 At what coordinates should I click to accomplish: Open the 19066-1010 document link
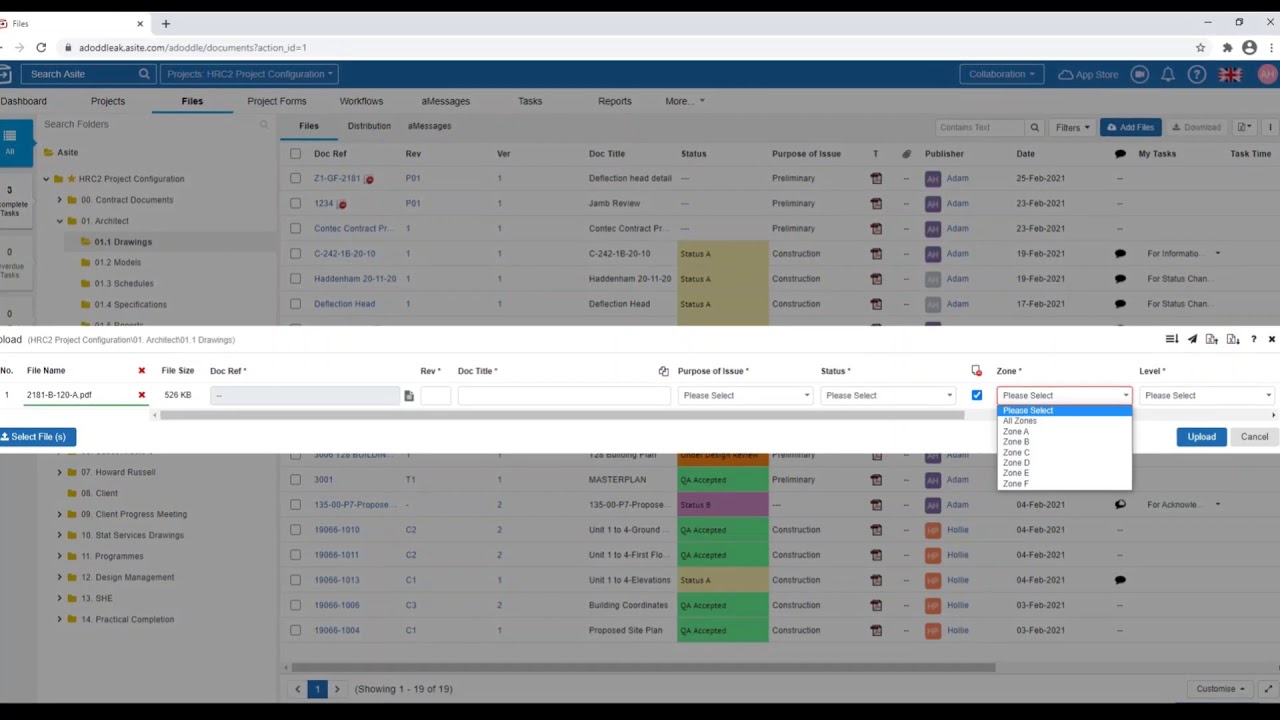[336, 530]
